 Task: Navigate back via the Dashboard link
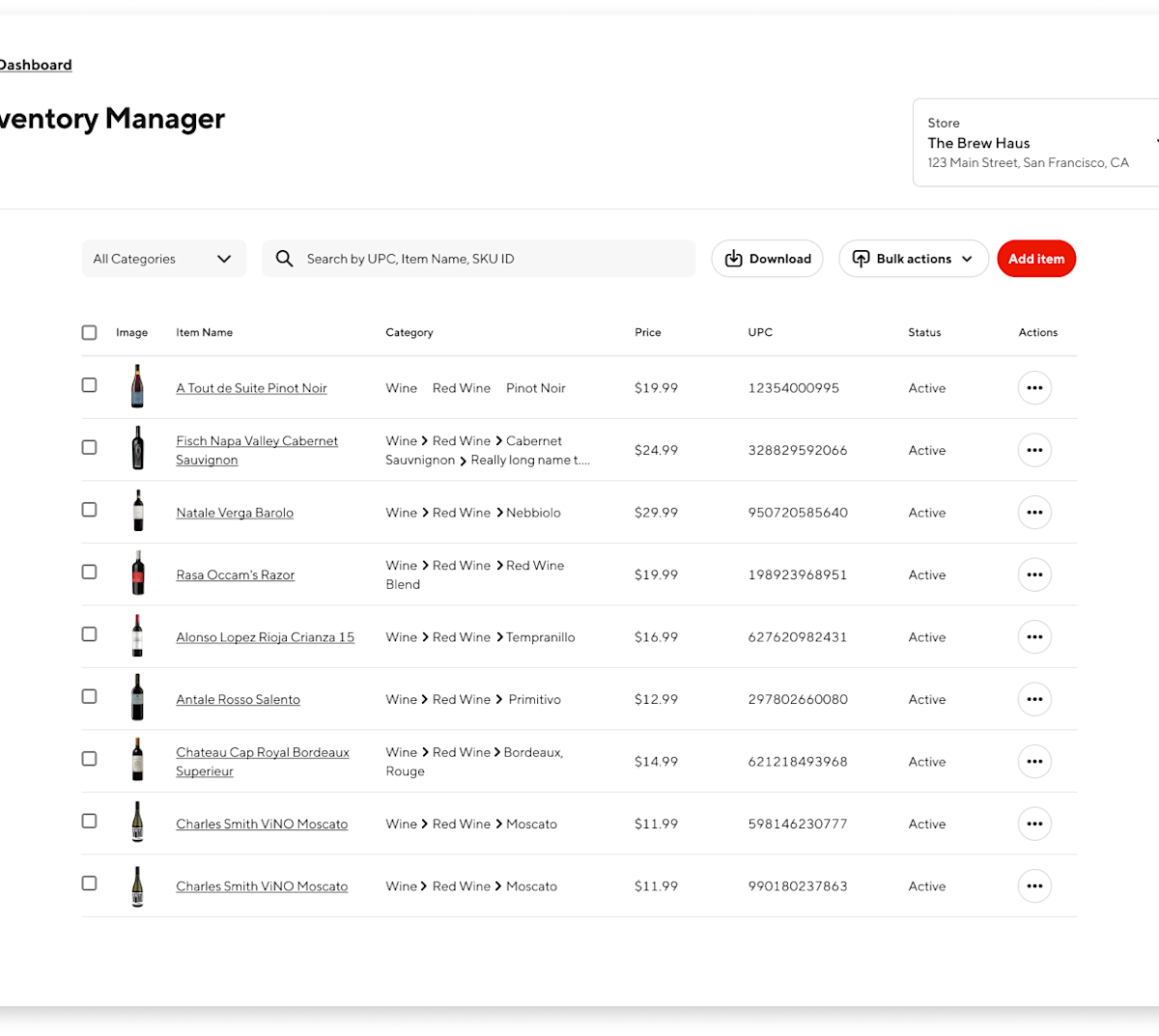point(35,64)
